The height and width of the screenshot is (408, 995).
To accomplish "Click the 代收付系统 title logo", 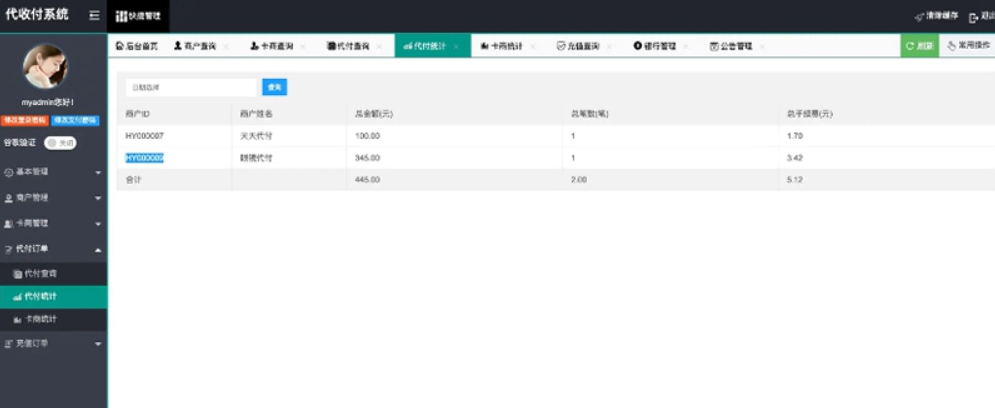I will coord(36,15).
